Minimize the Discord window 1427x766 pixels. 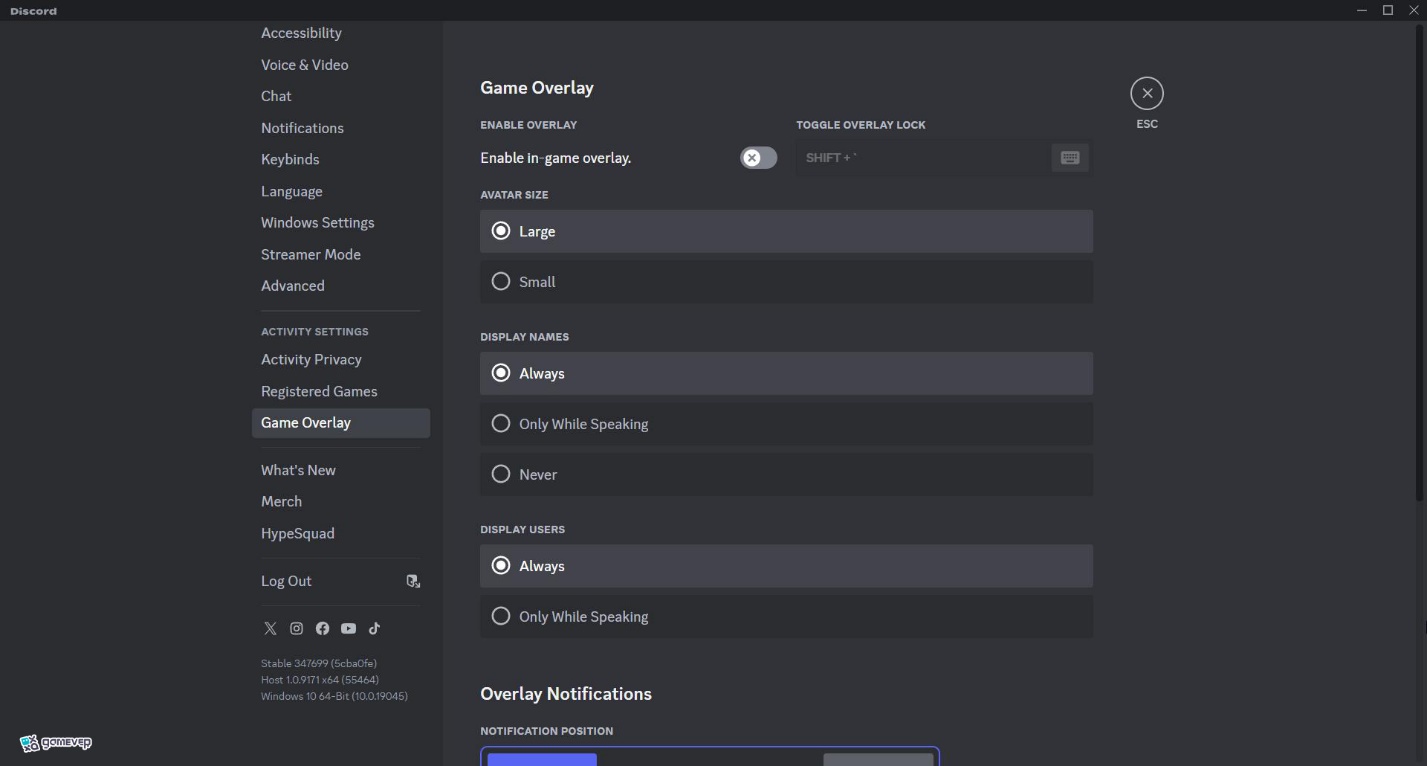coord(1362,10)
